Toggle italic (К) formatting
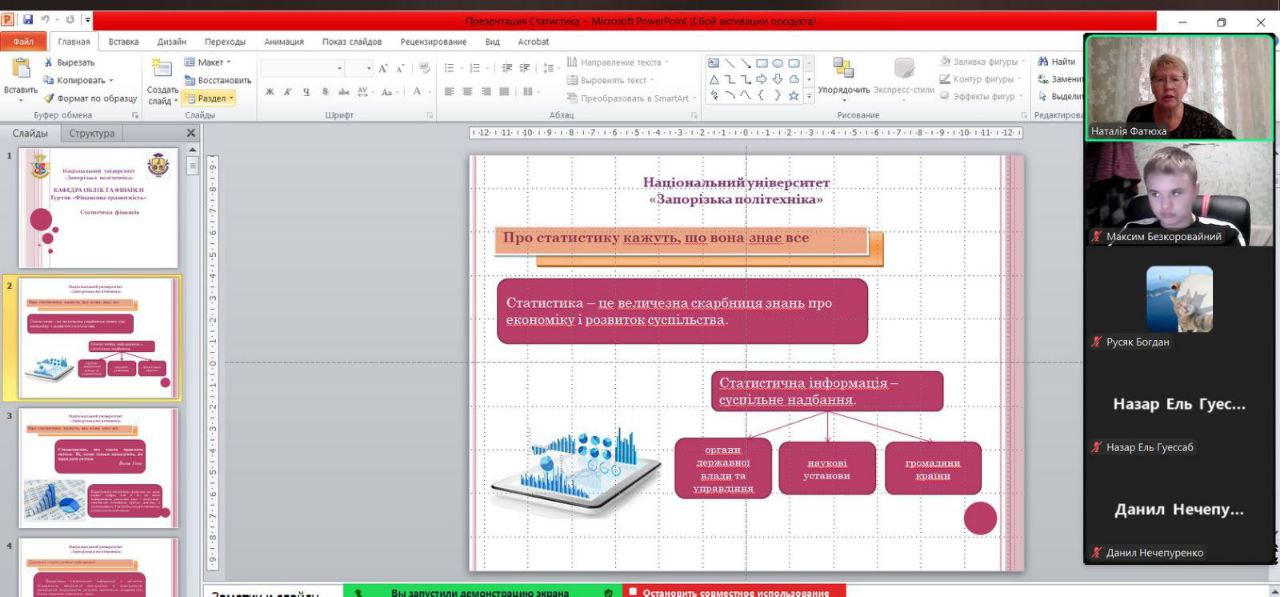 pyautogui.click(x=288, y=92)
